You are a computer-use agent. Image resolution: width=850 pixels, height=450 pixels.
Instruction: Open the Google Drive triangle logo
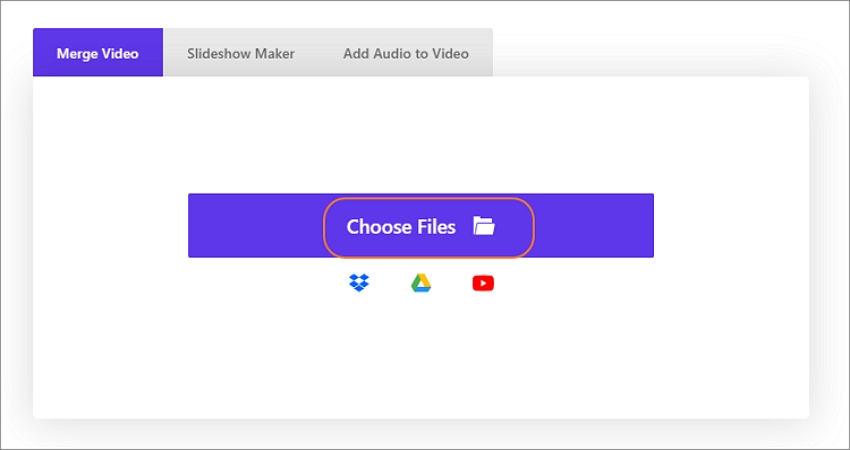(421, 283)
